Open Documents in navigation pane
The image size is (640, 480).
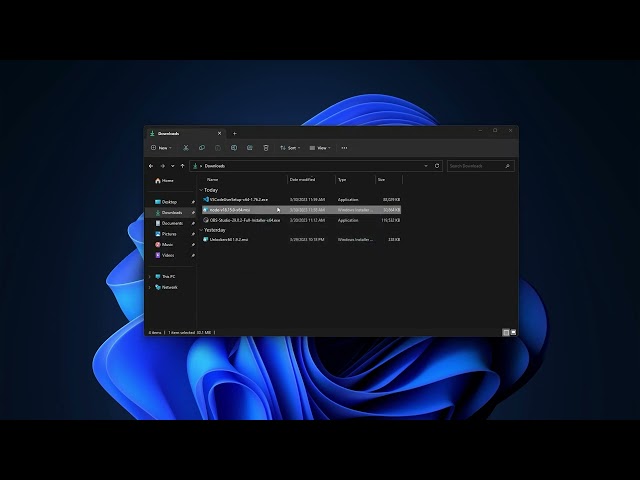pos(169,223)
